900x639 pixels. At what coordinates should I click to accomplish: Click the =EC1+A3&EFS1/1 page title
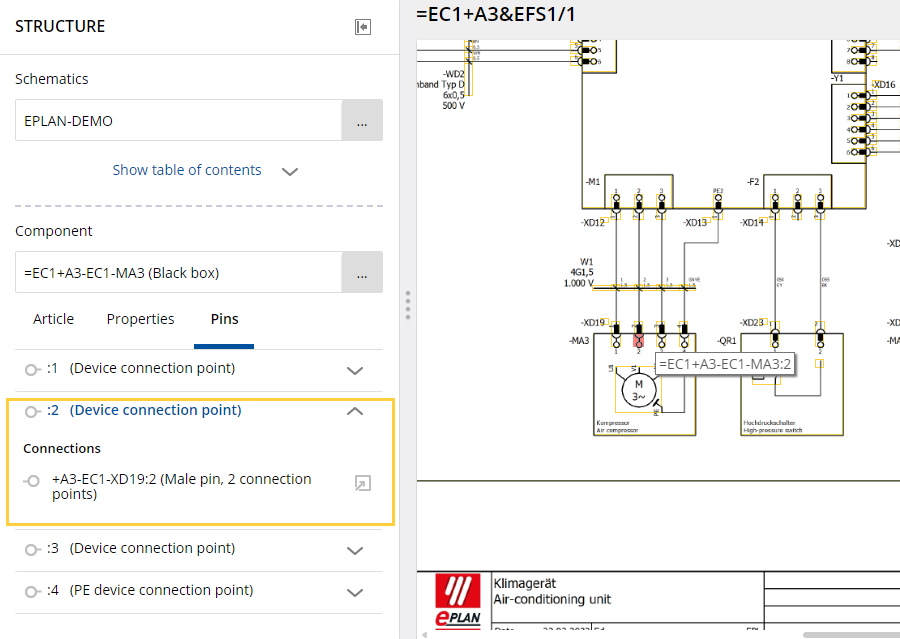coord(496,14)
